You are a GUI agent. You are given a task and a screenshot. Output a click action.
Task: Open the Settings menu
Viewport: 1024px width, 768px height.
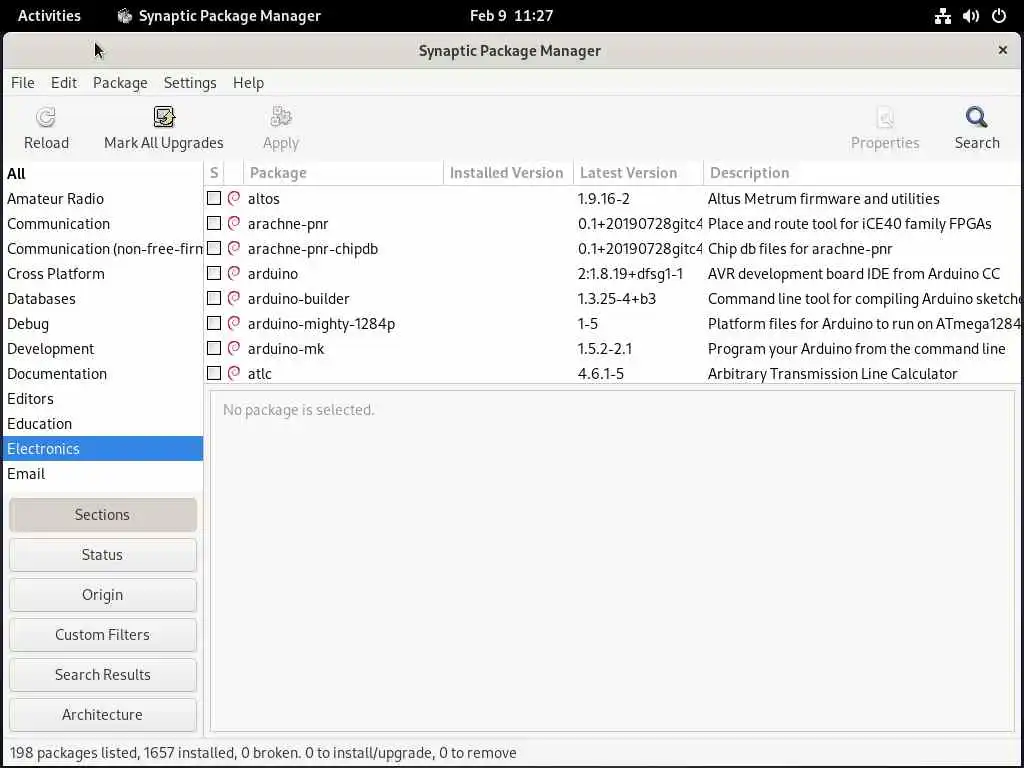(x=190, y=83)
